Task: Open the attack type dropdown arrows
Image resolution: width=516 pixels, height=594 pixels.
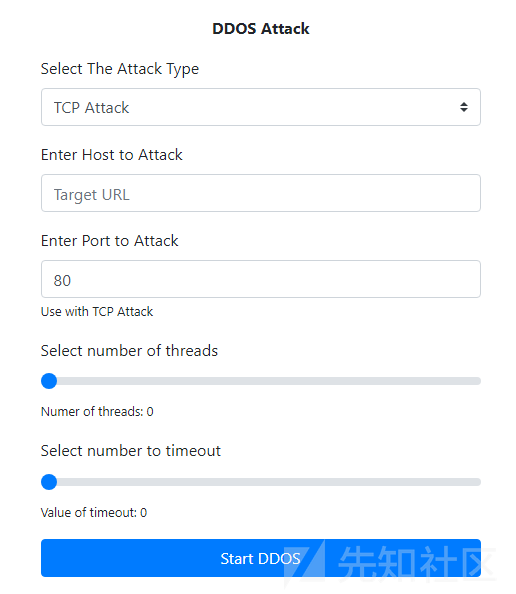Action: (464, 107)
